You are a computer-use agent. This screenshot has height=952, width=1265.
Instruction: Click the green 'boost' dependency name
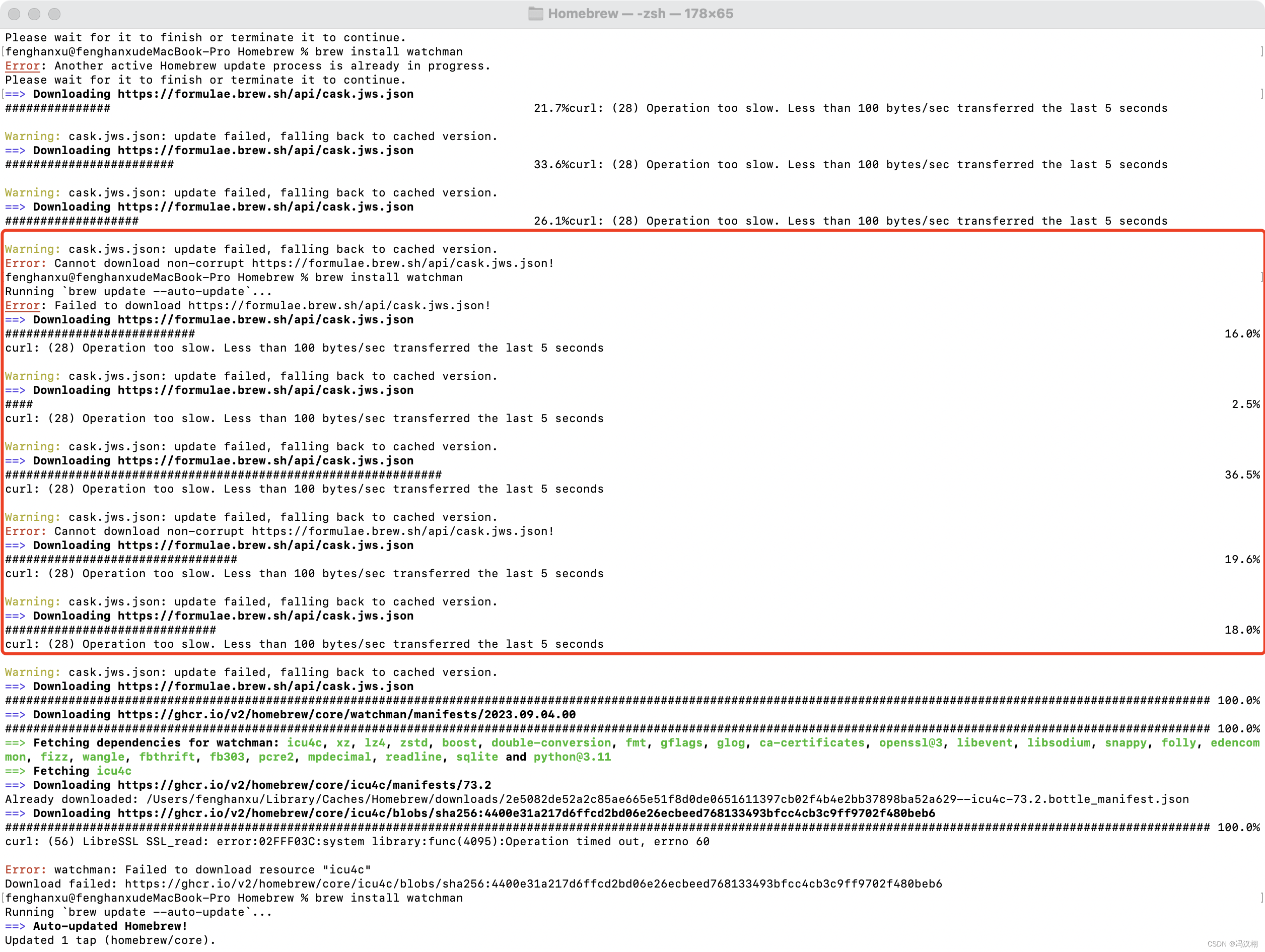coord(459,742)
